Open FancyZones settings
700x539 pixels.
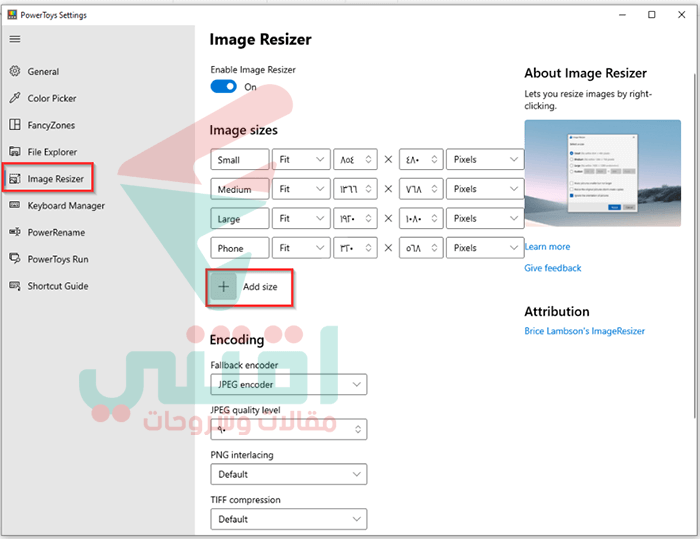tap(51, 125)
